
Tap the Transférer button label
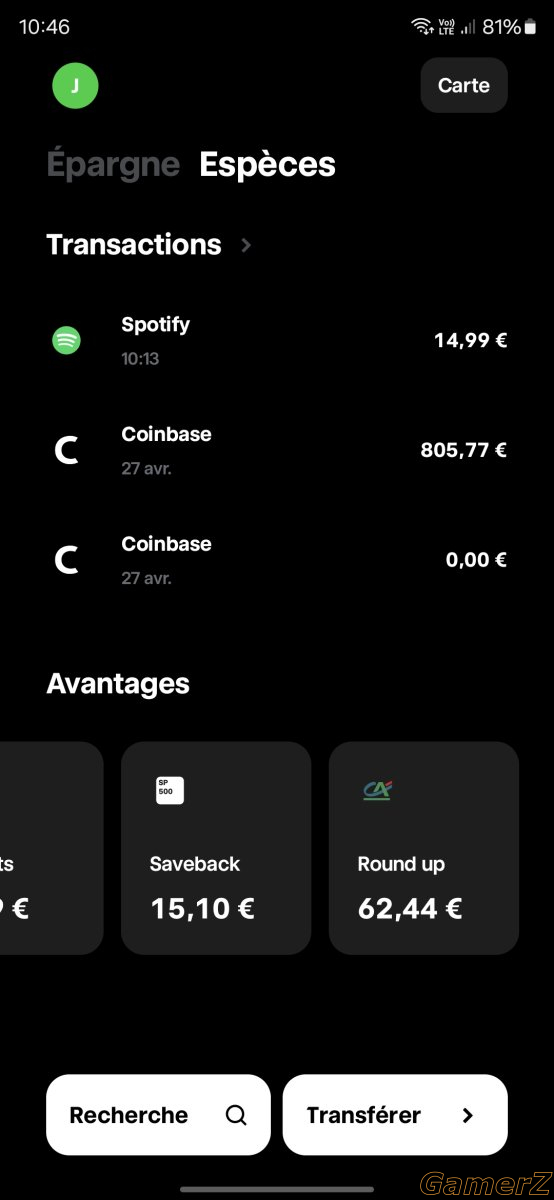(x=363, y=1115)
